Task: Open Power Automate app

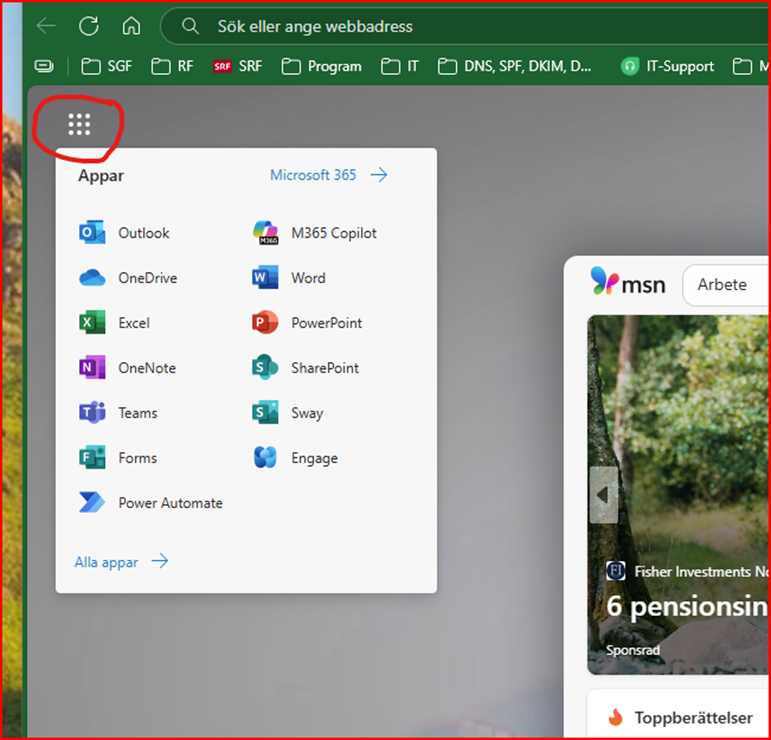Action: [151, 503]
